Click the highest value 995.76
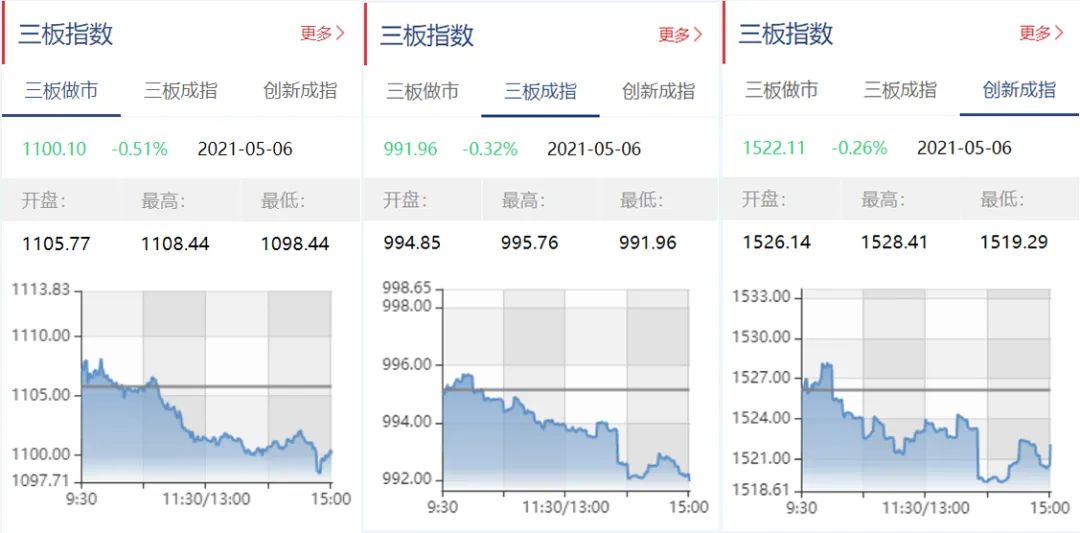The width and height of the screenshot is (1080, 533). pyautogui.click(x=530, y=242)
